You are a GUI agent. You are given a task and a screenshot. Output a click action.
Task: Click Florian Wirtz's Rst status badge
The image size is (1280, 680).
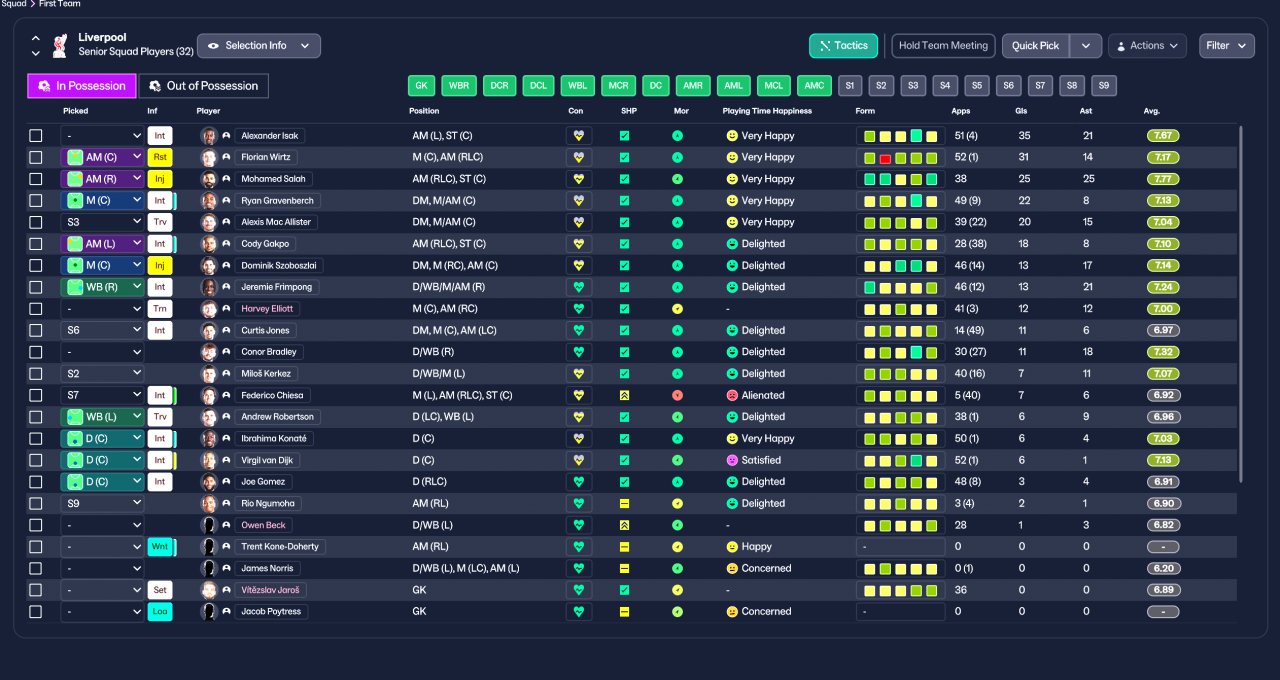[160, 157]
